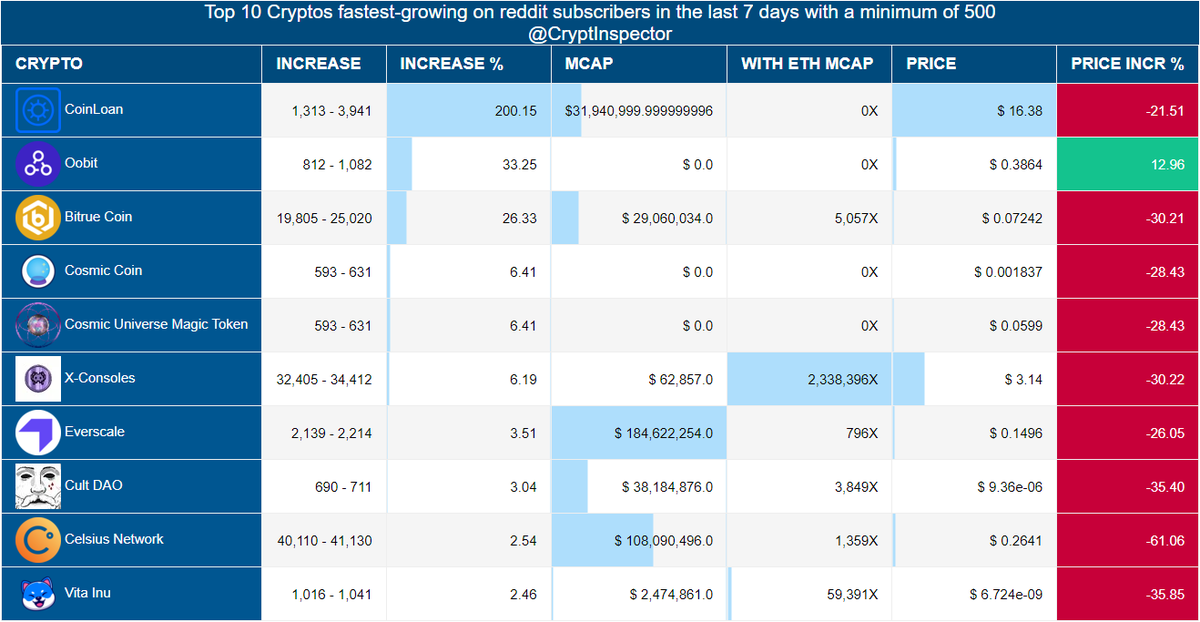The height and width of the screenshot is (622, 1200).
Task: Click the $ 2,474,861.0 market cap cell
Action: pyautogui.click(x=639, y=595)
